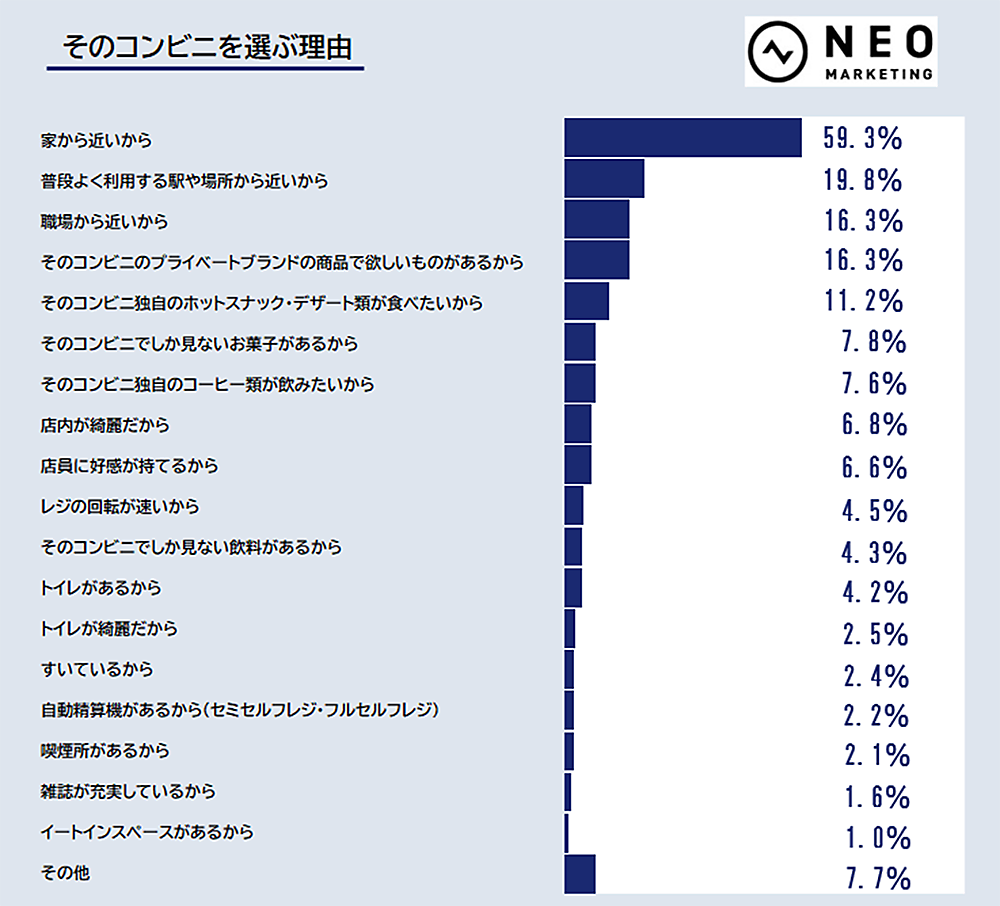Image resolution: width=1000 pixels, height=906 pixels.
Task: Click the プライベートブランド reason label
Action: tap(282, 262)
